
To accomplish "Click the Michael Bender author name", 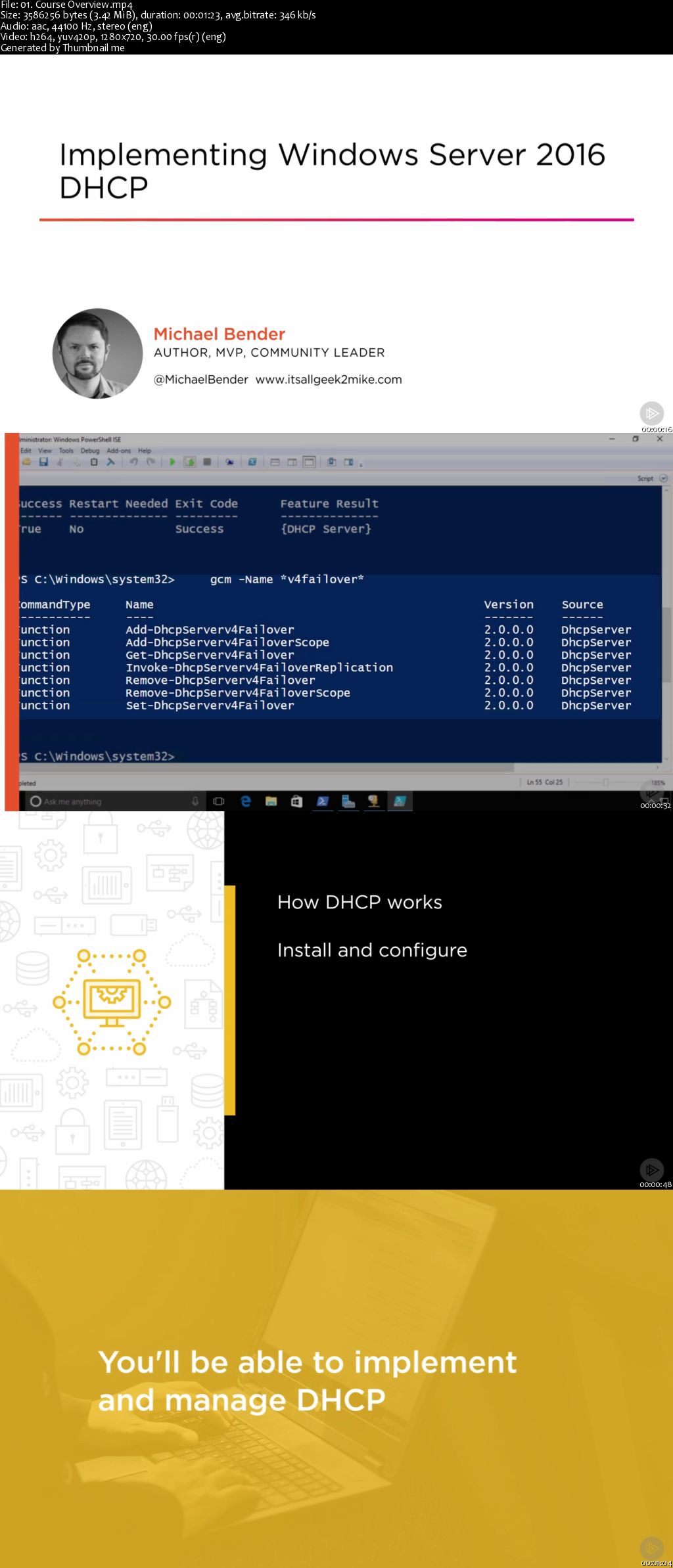I will click(220, 334).
